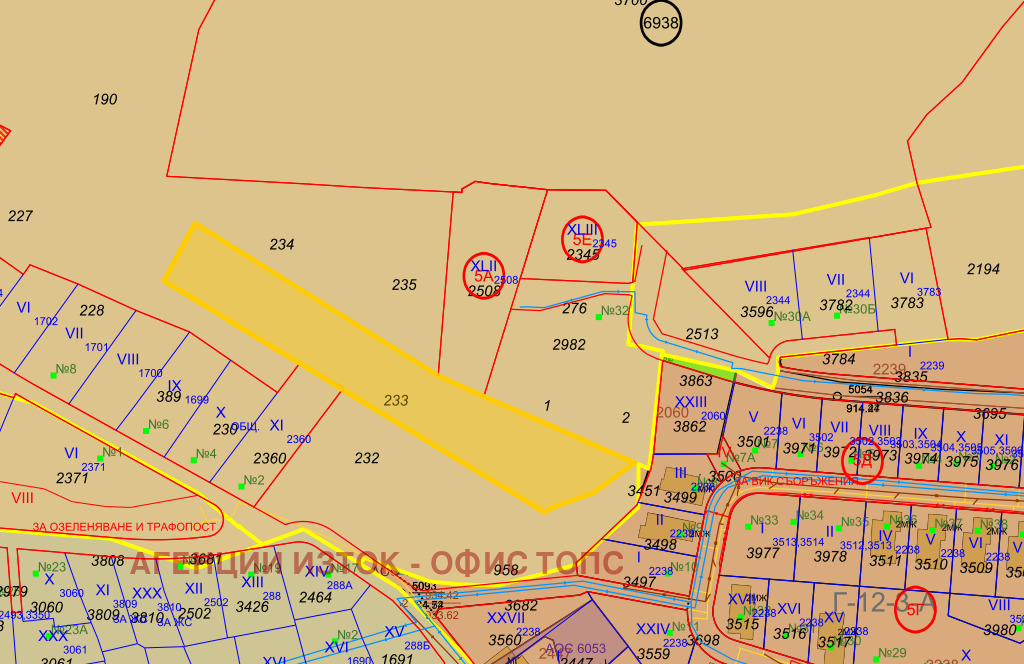This screenshot has height=664, width=1024.
Task: Click the green №4 address marker
Action: click(x=203, y=454)
